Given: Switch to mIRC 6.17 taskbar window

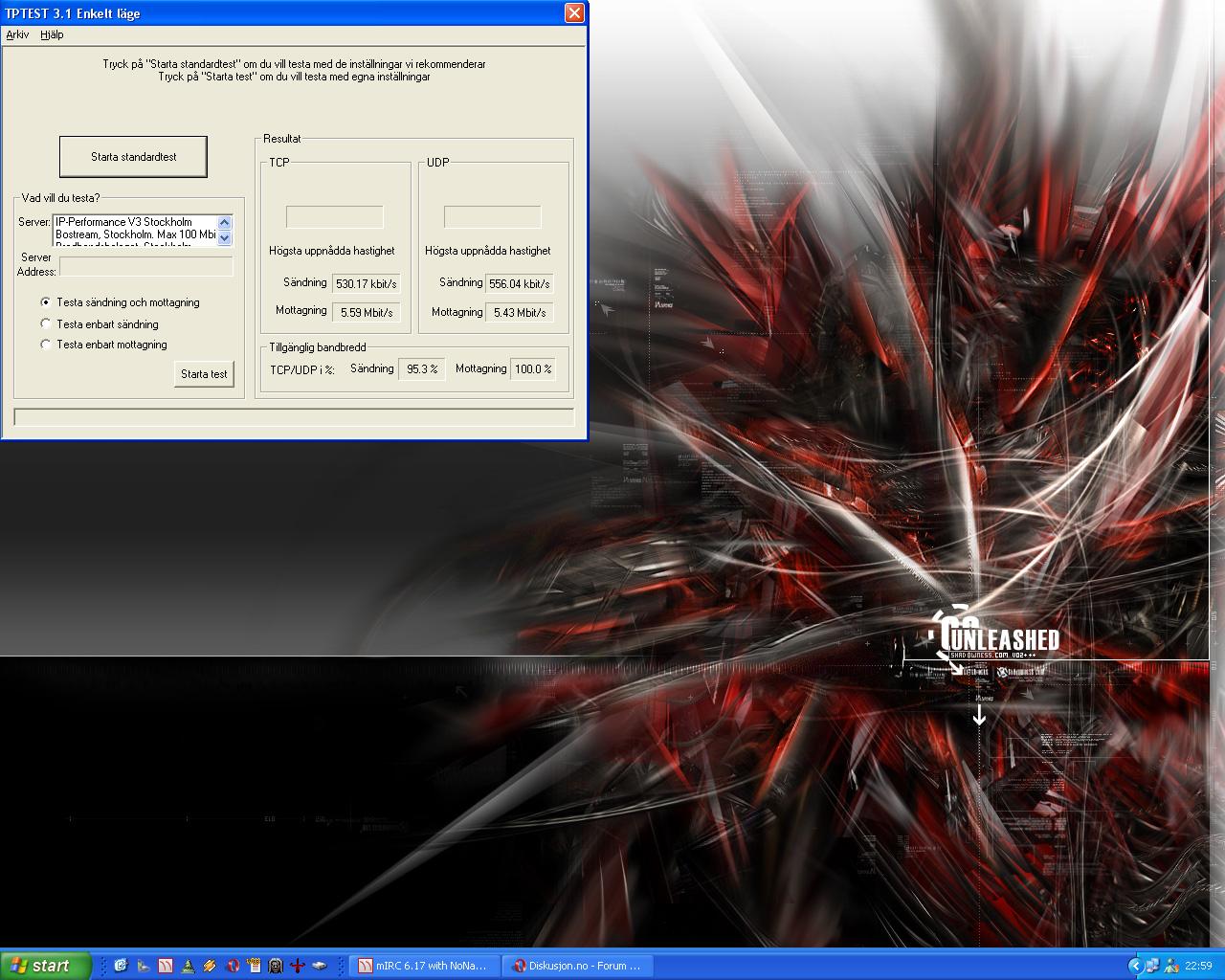Looking at the screenshot, I should coord(424,966).
